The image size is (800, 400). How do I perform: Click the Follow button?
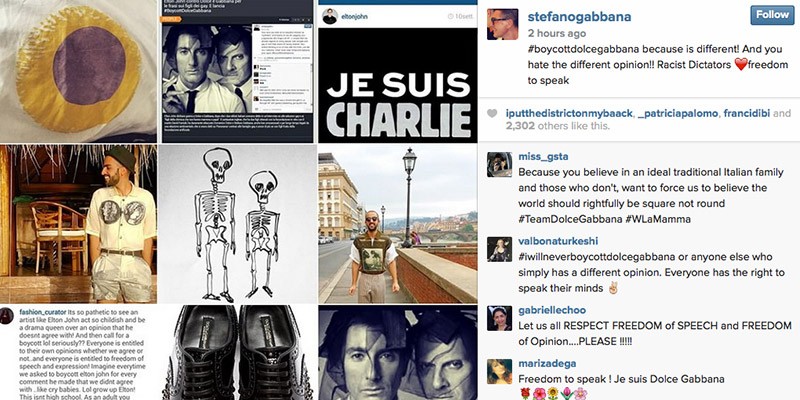(x=772, y=15)
